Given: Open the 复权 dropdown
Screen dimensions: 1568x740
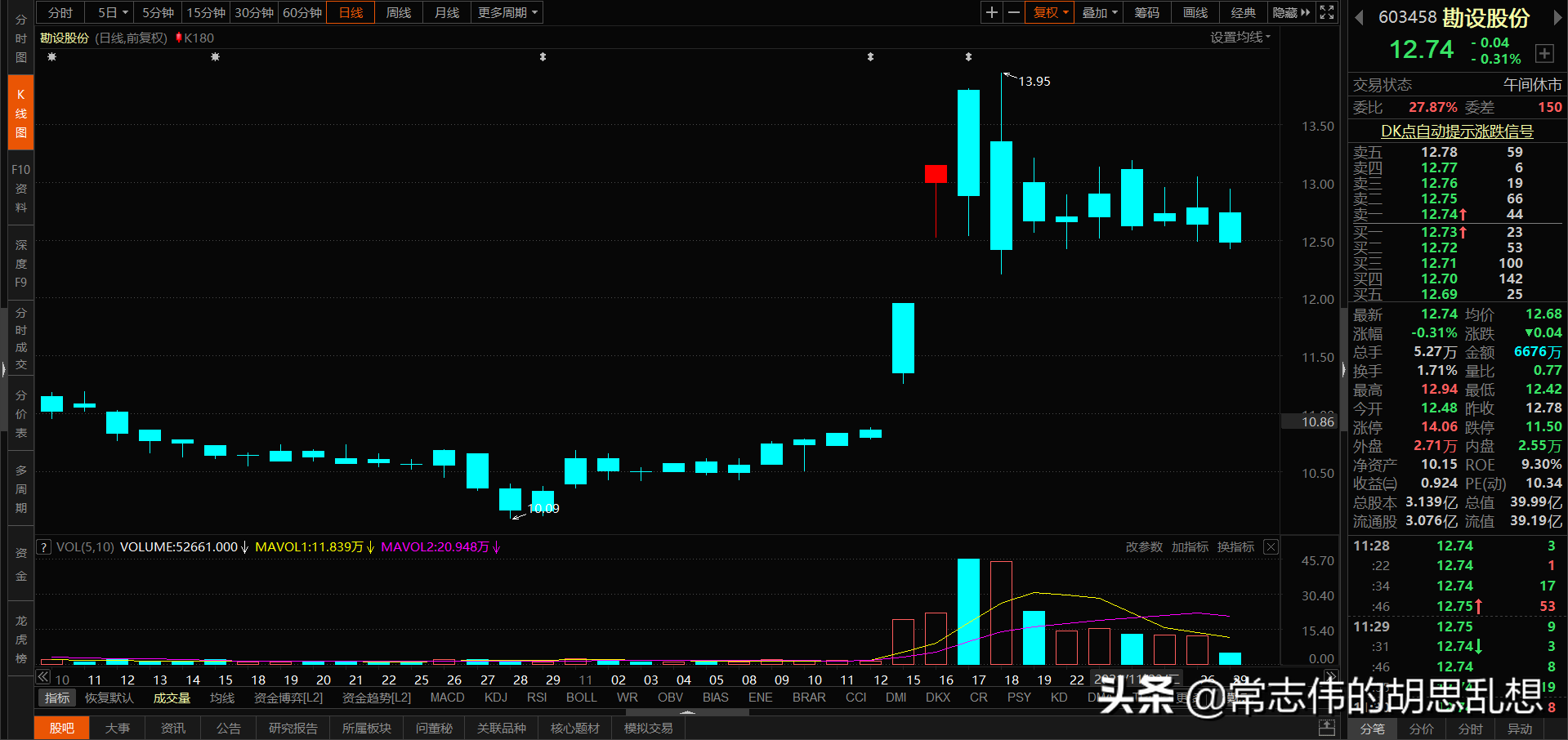Looking at the screenshot, I should (1050, 12).
